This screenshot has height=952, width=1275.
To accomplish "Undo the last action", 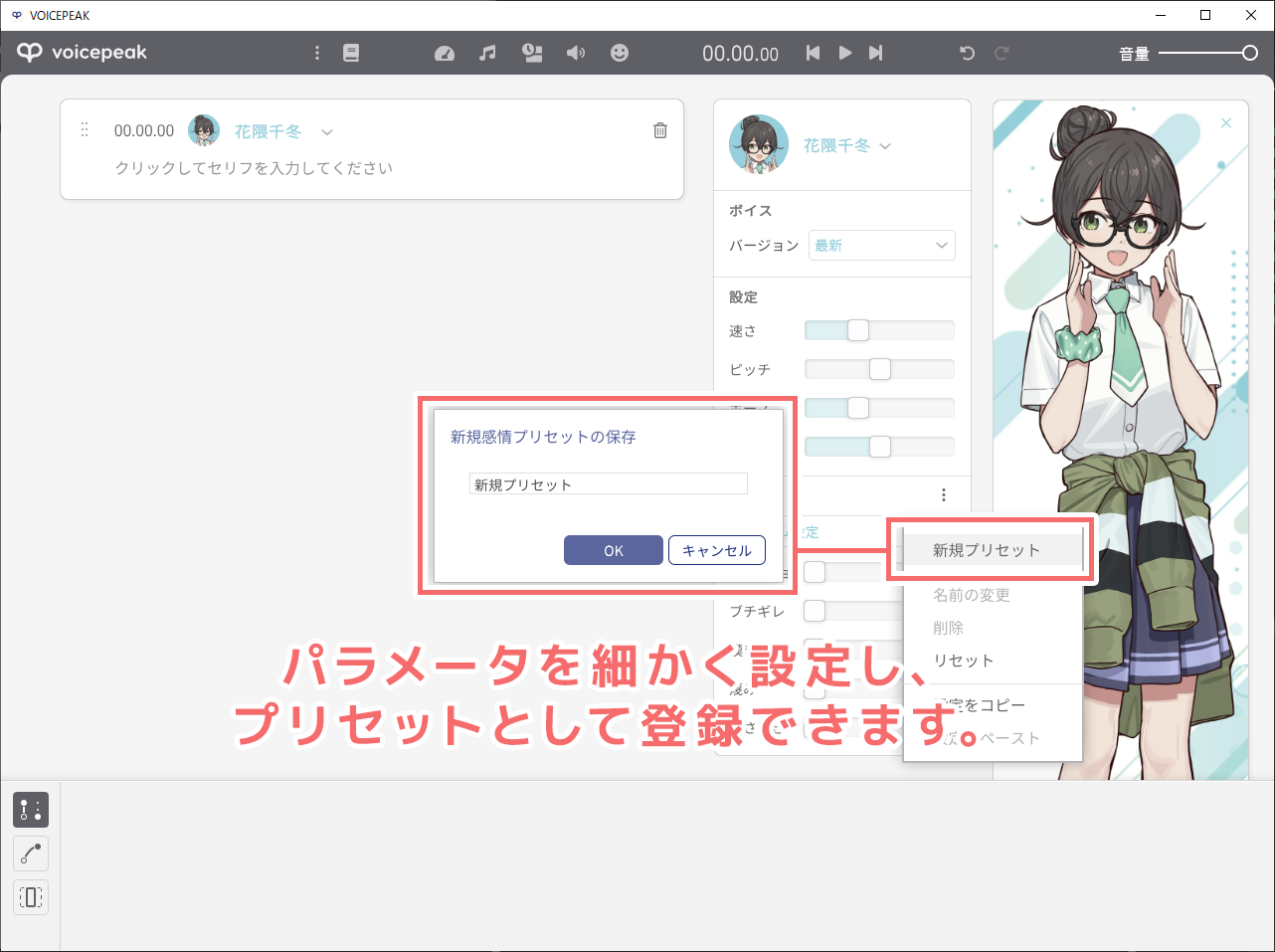I will 967,53.
